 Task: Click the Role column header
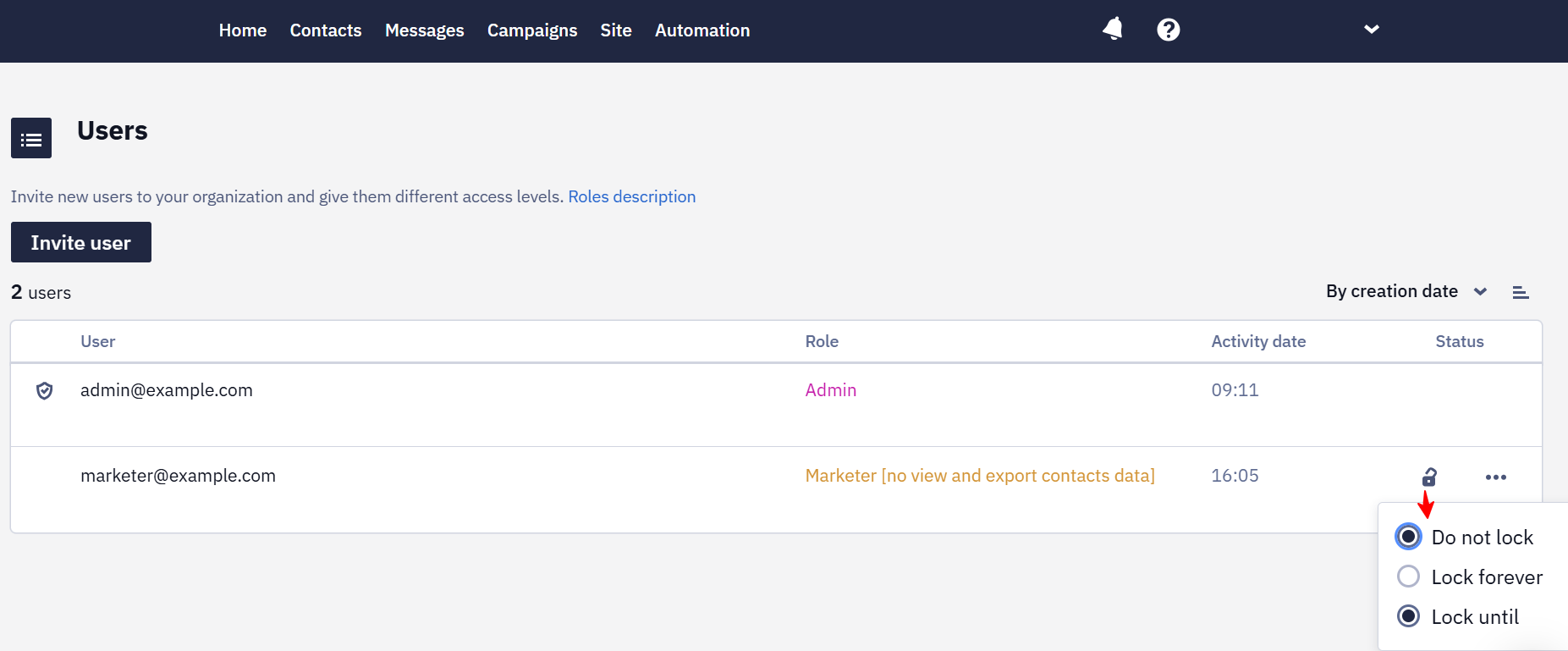point(822,341)
